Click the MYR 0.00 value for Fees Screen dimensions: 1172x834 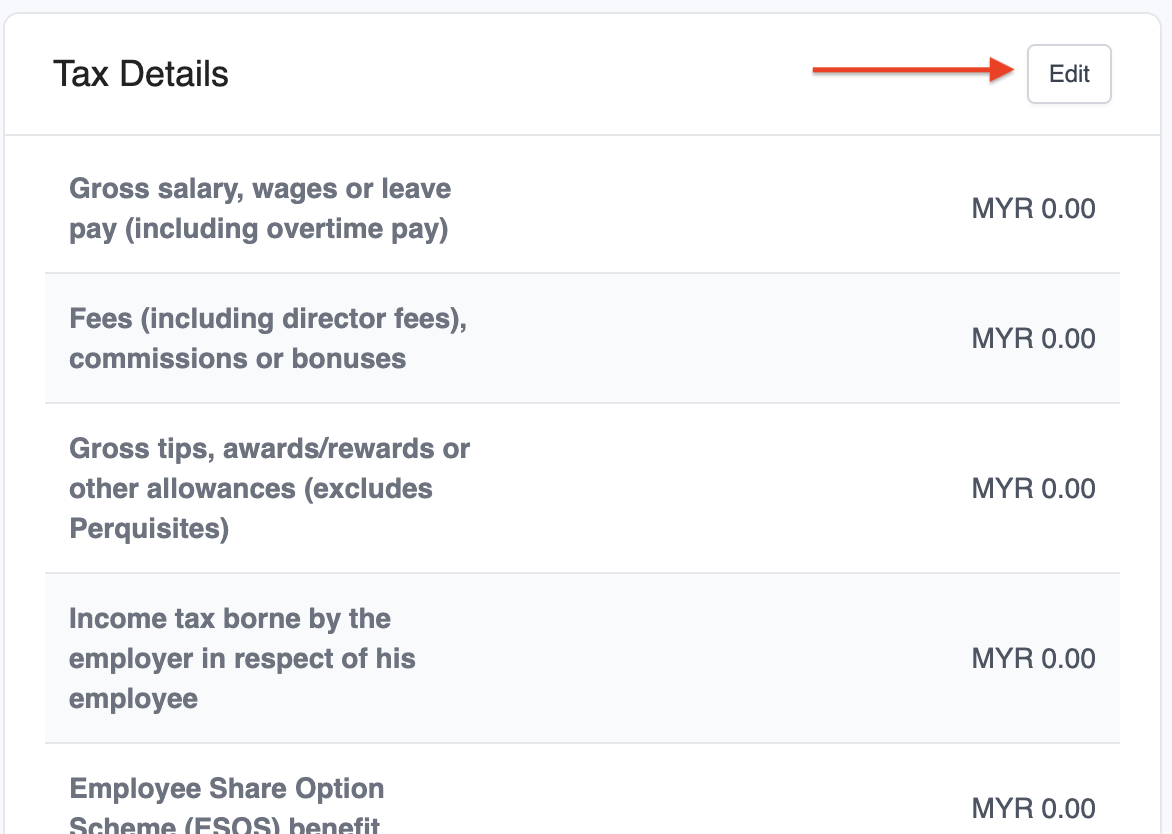pyautogui.click(x=1033, y=339)
